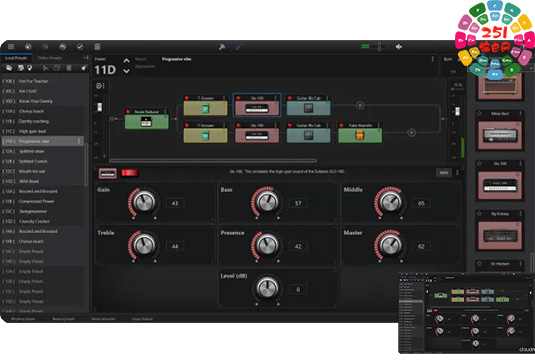Toggle lower T-Scream power LED
Image resolution: width=535 pixels, height=363 pixels.
point(187,125)
